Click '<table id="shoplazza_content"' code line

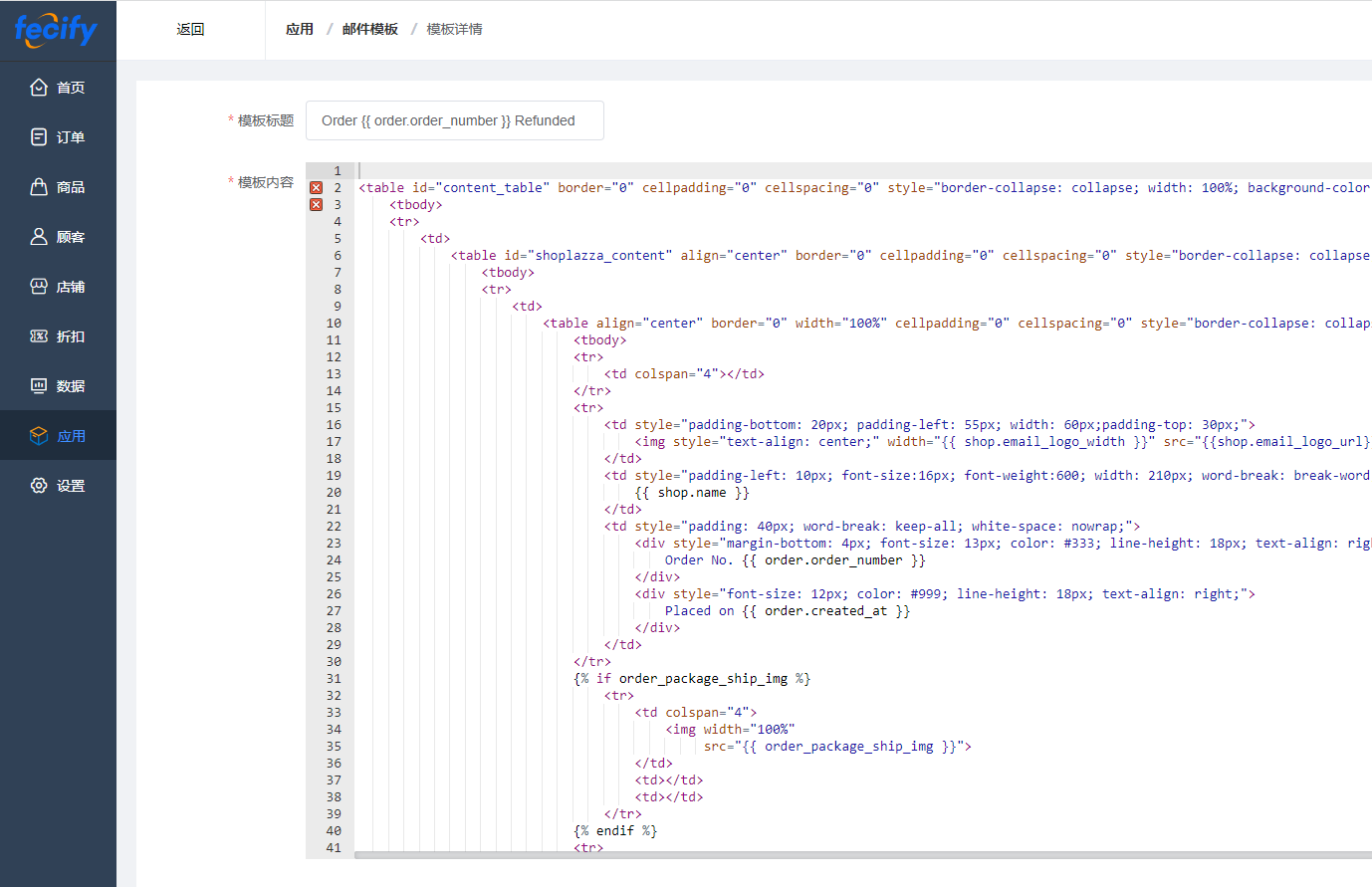[910, 256]
